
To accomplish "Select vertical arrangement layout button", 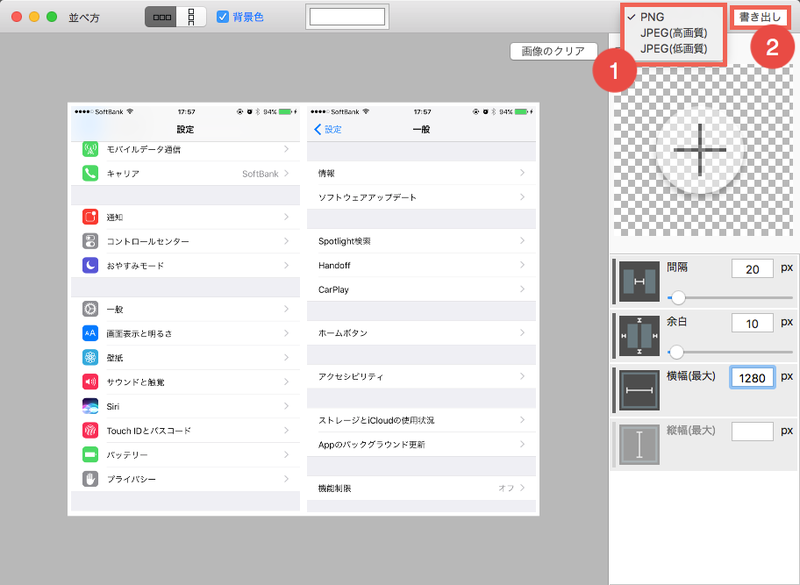I will [191, 17].
